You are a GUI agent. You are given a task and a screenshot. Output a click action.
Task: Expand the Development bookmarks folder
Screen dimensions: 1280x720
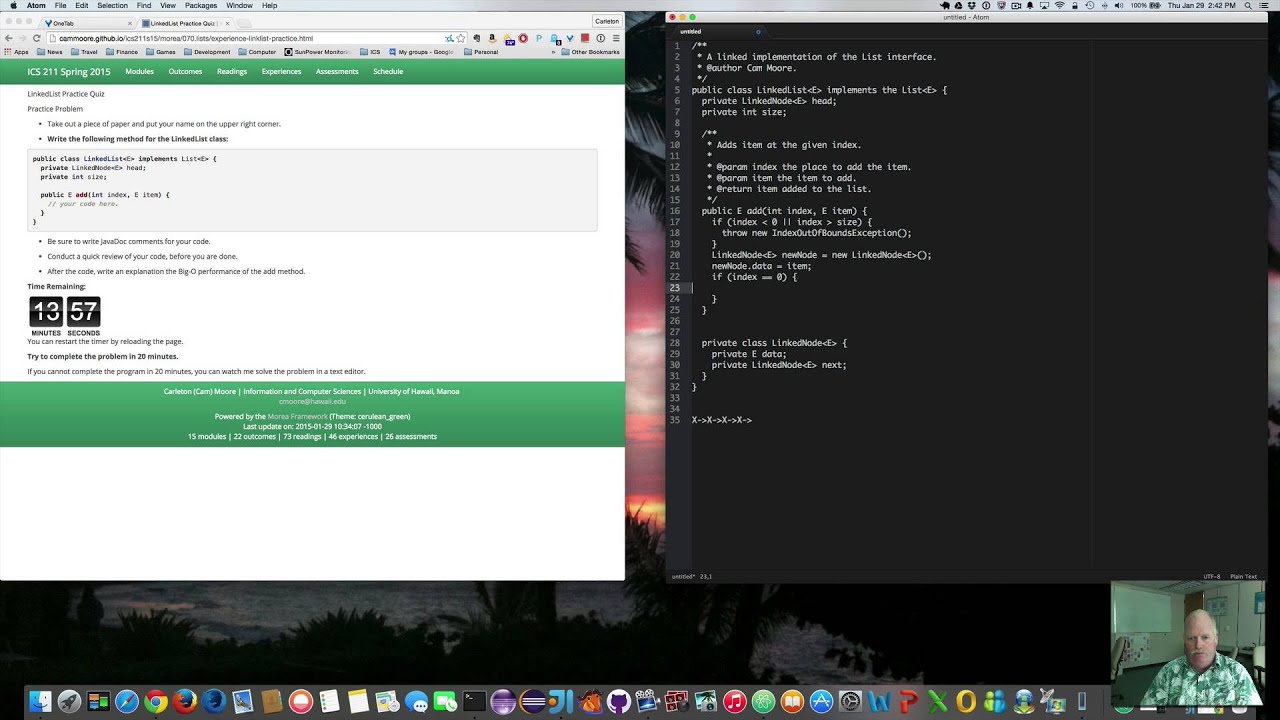point(206,52)
